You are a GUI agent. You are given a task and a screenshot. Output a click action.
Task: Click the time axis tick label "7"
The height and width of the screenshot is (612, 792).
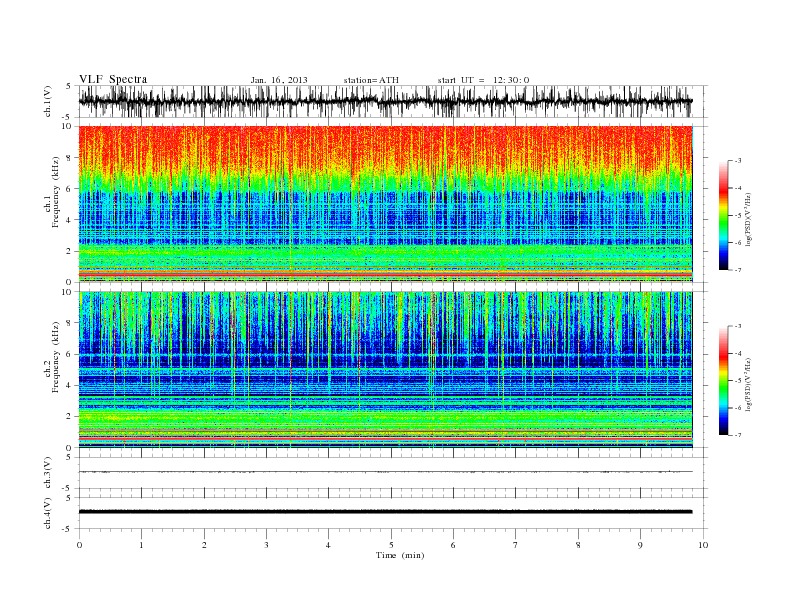point(516,545)
